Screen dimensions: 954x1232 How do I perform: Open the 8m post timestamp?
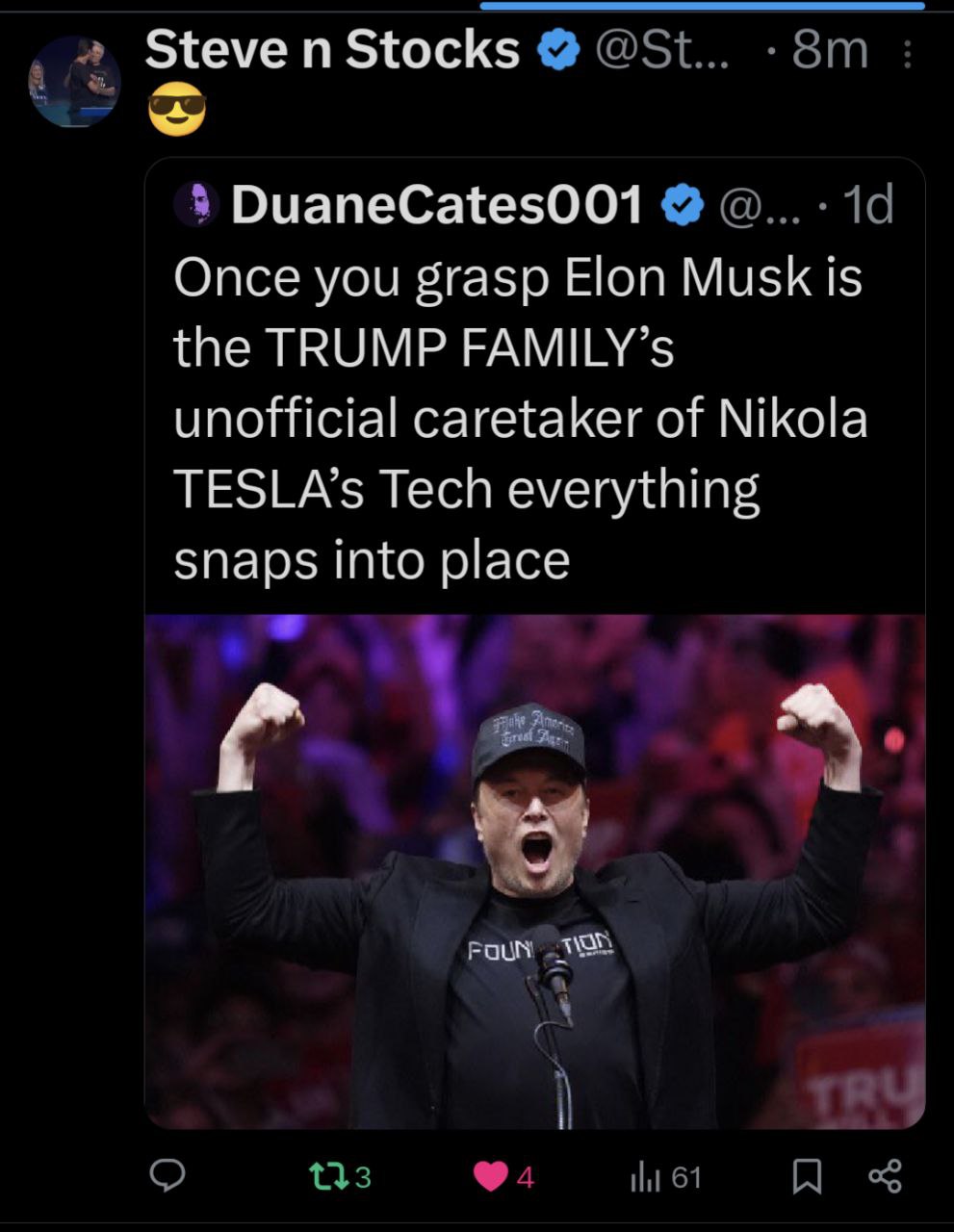829,50
